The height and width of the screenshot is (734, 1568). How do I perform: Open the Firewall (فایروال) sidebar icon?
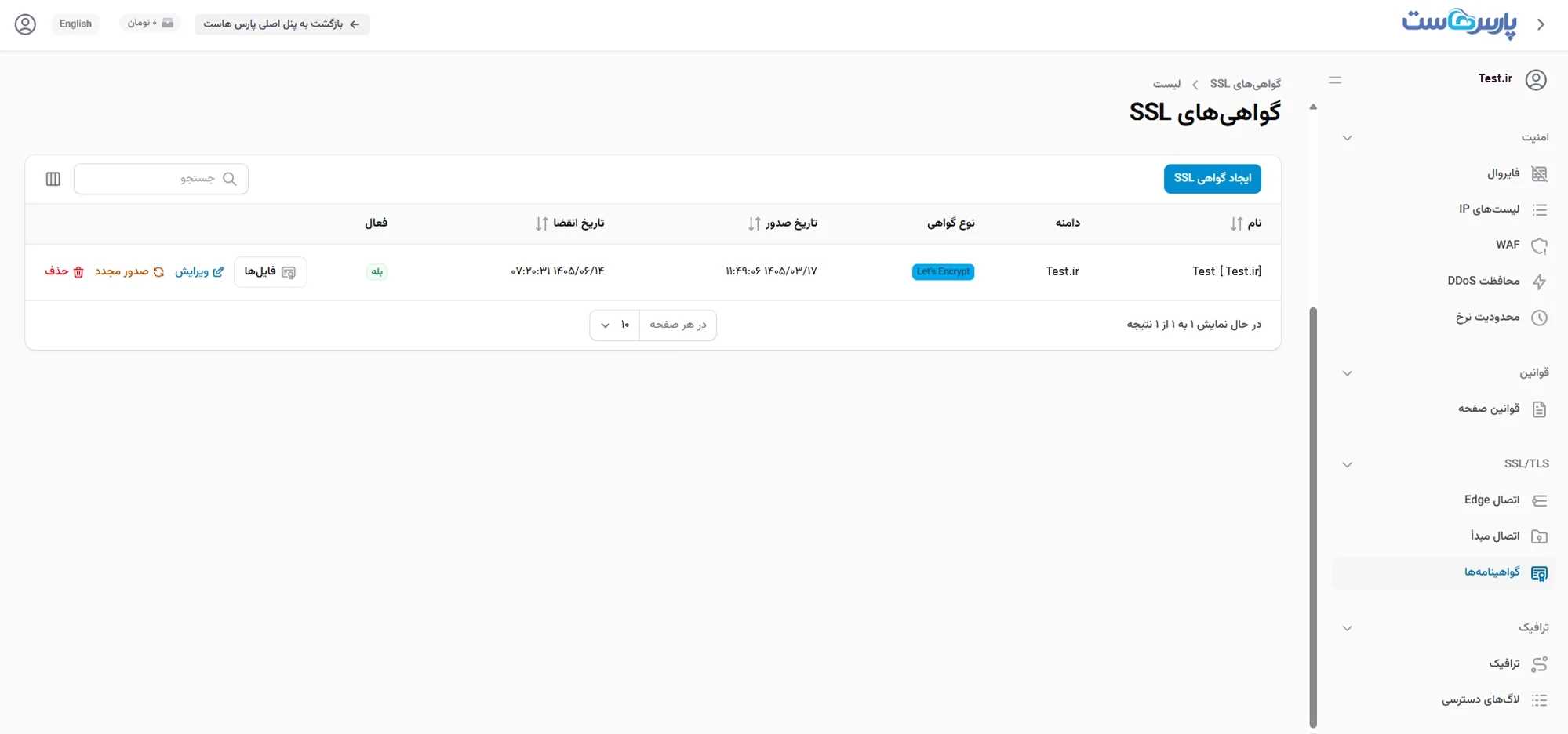[x=1539, y=174]
